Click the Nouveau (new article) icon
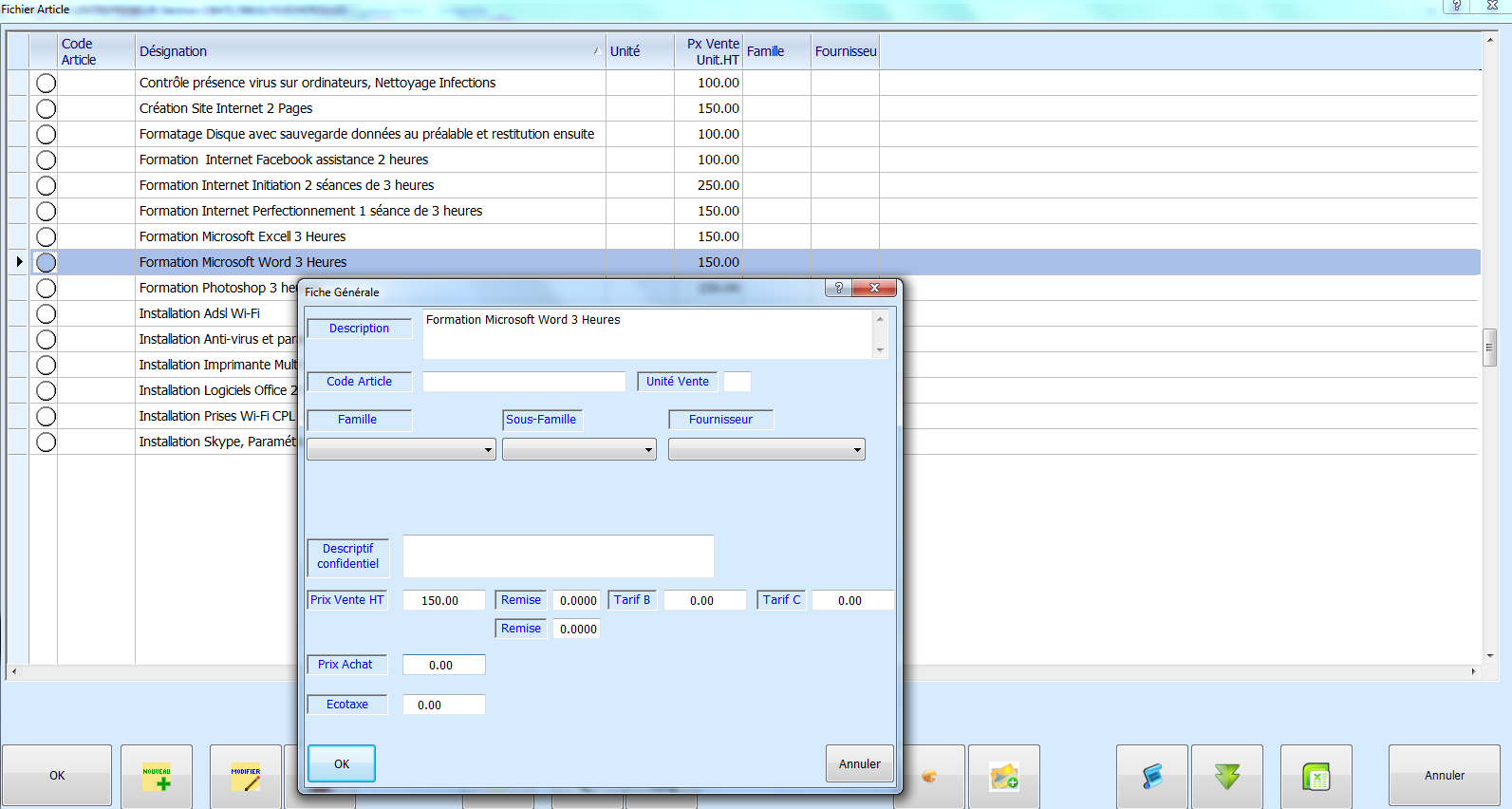Viewport: 1512px width, 809px height. 157,777
